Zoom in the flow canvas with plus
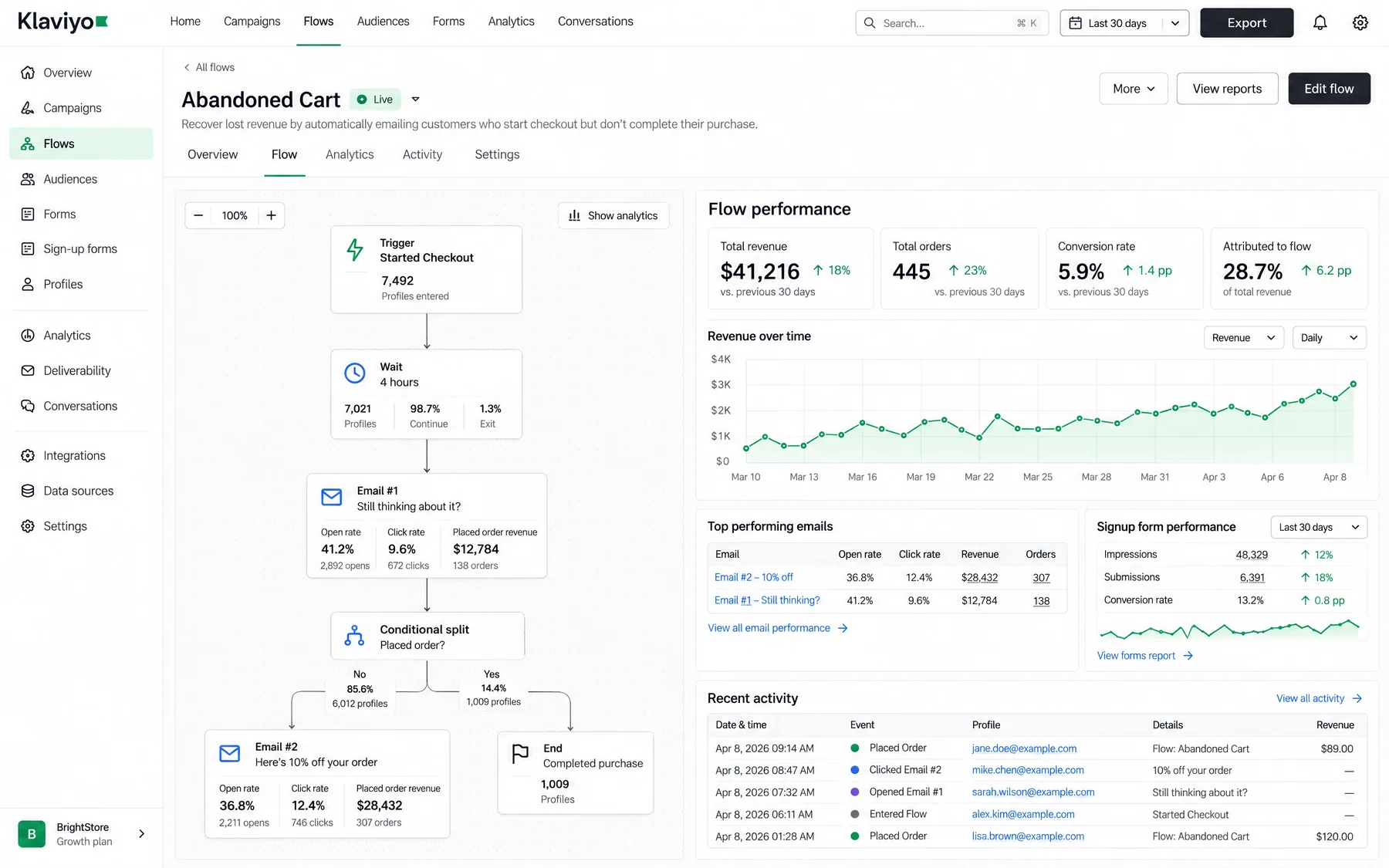 point(272,215)
